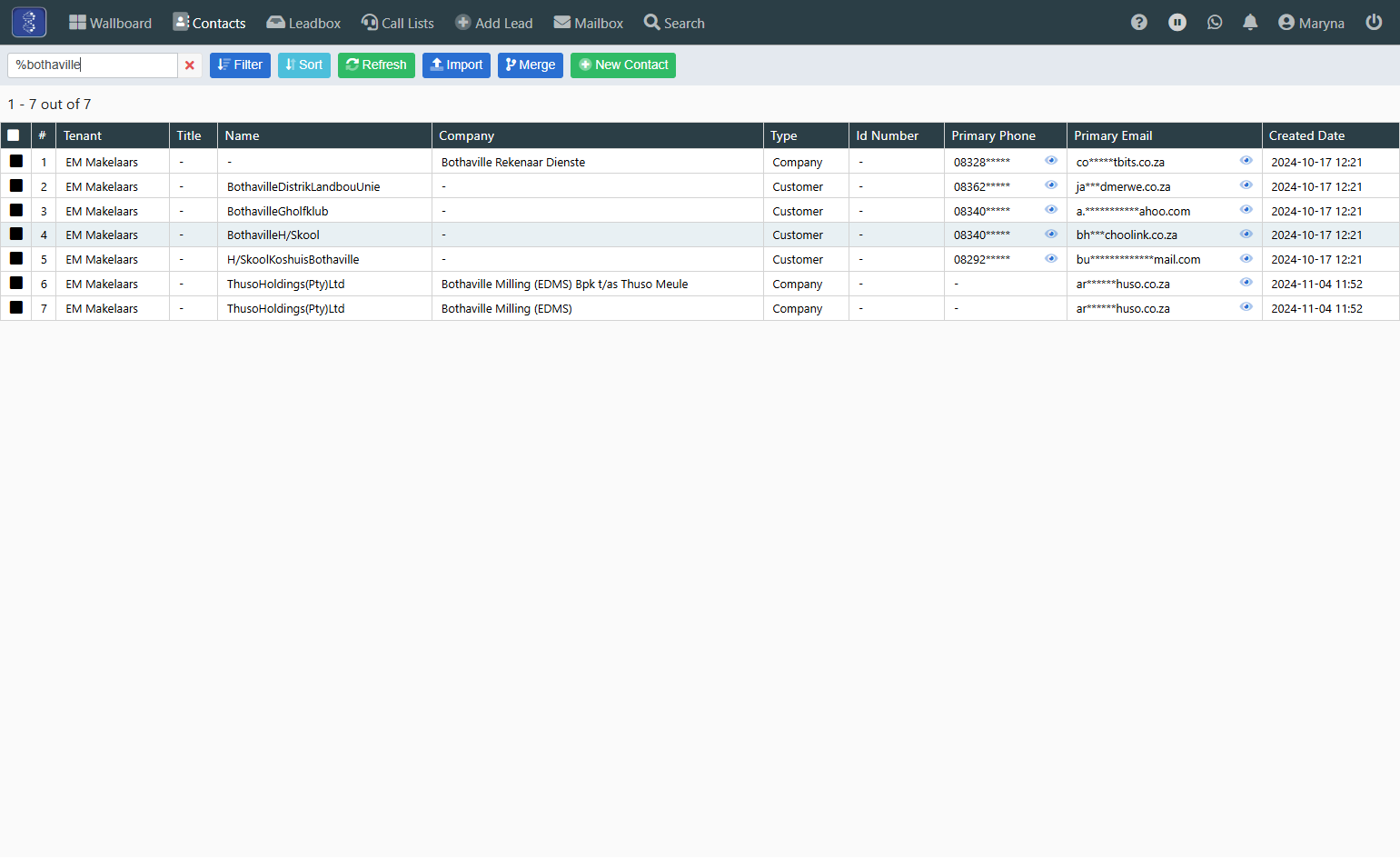Open the Sort options
This screenshot has width=1400, height=859.
point(304,65)
